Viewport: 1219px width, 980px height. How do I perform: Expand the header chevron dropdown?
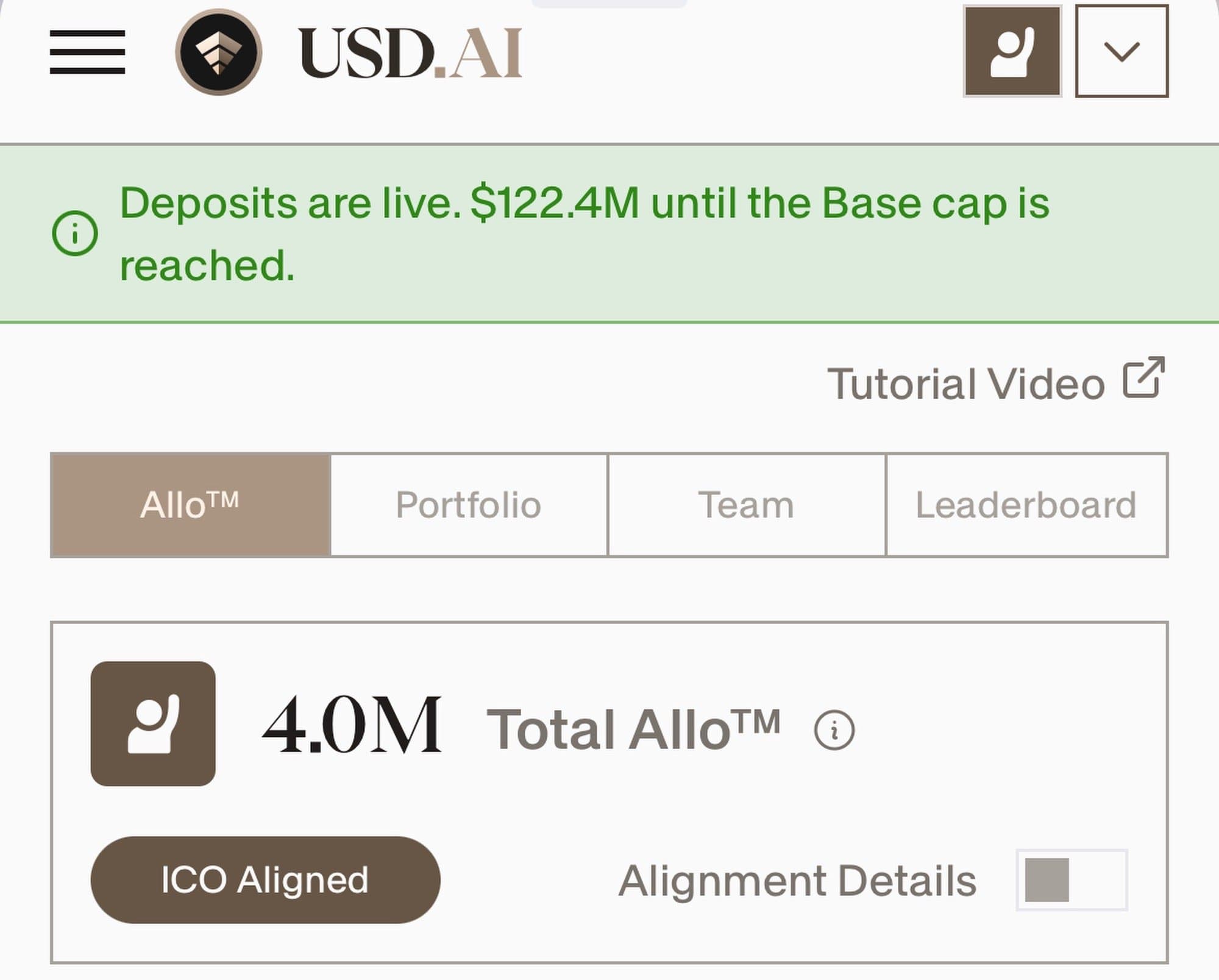tap(1121, 51)
